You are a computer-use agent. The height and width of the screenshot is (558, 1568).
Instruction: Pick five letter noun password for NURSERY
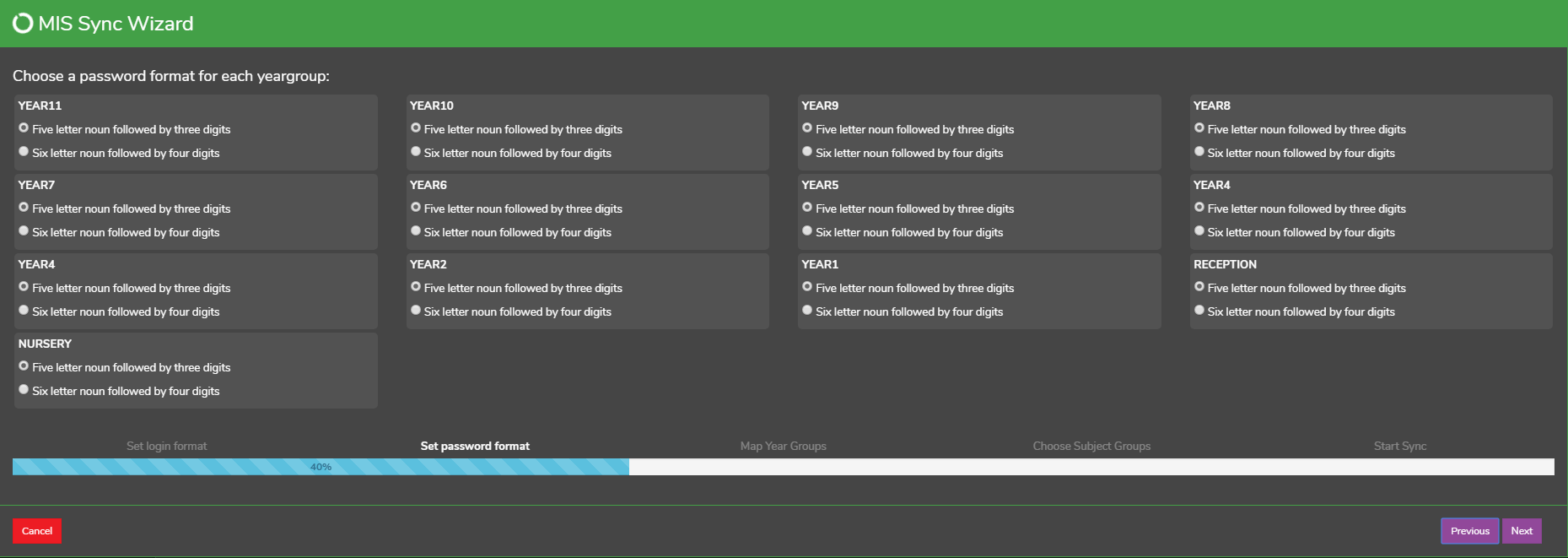(24, 366)
